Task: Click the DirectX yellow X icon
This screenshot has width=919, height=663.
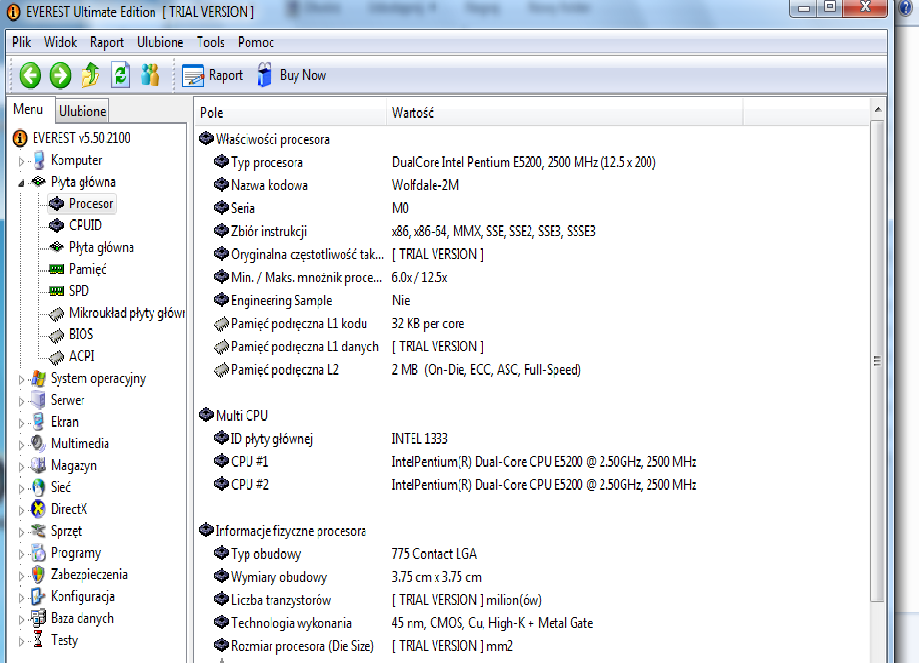Action: coord(38,509)
